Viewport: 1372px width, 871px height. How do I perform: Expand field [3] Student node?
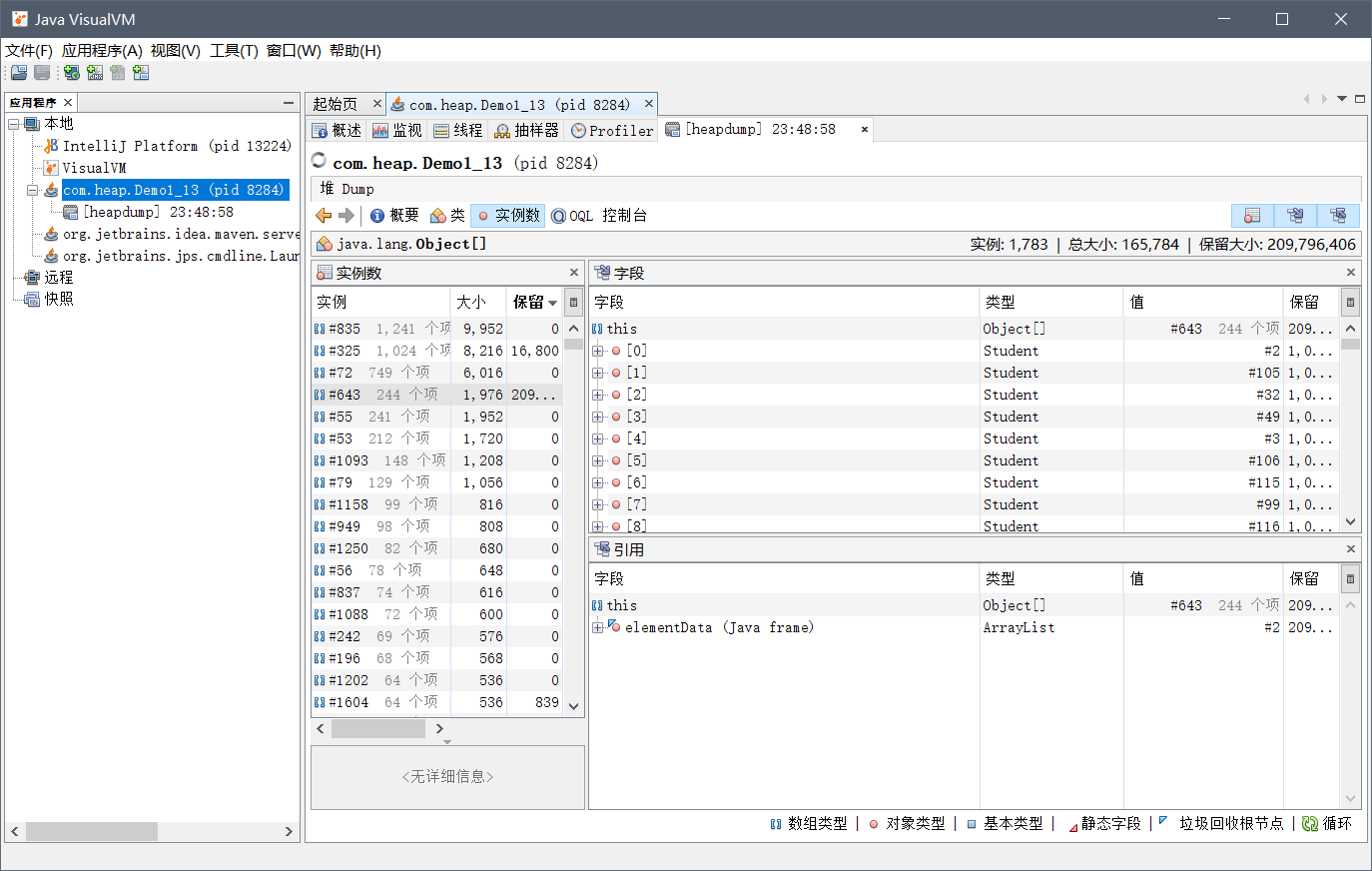tap(598, 417)
